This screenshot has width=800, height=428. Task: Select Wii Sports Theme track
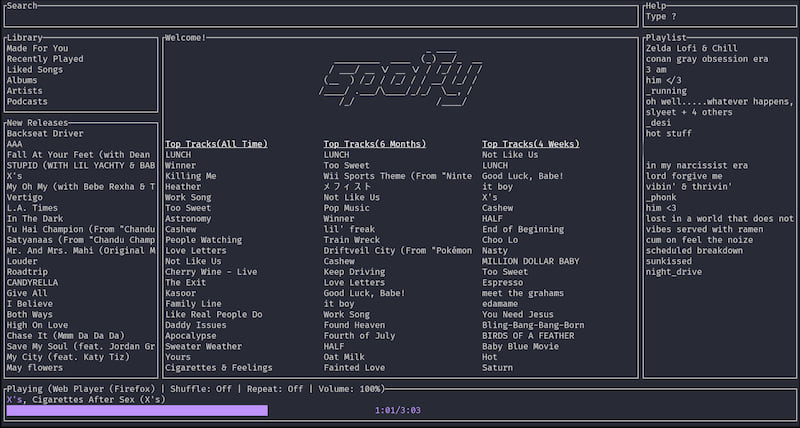(x=398, y=176)
